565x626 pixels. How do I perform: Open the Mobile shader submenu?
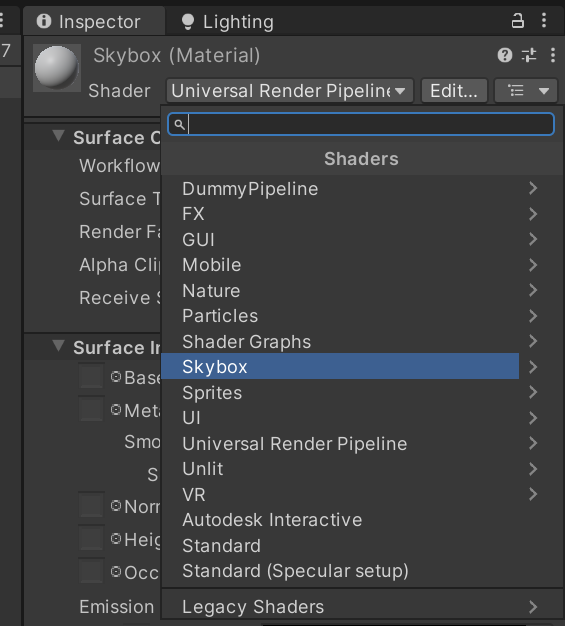(363, 265)
